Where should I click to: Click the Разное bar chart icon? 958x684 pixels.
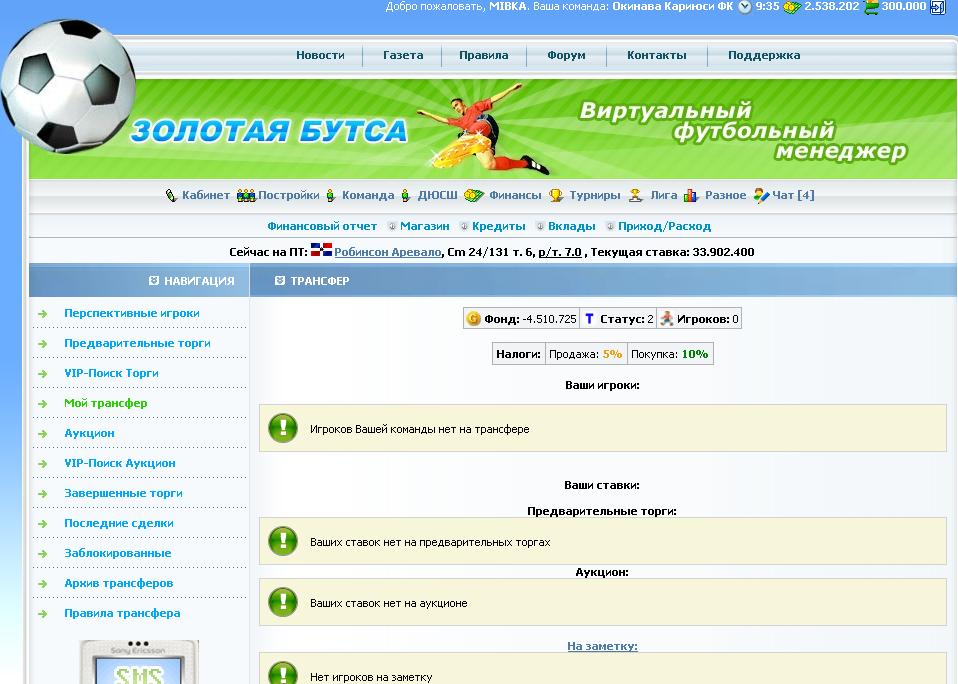[x=691, y=196]
